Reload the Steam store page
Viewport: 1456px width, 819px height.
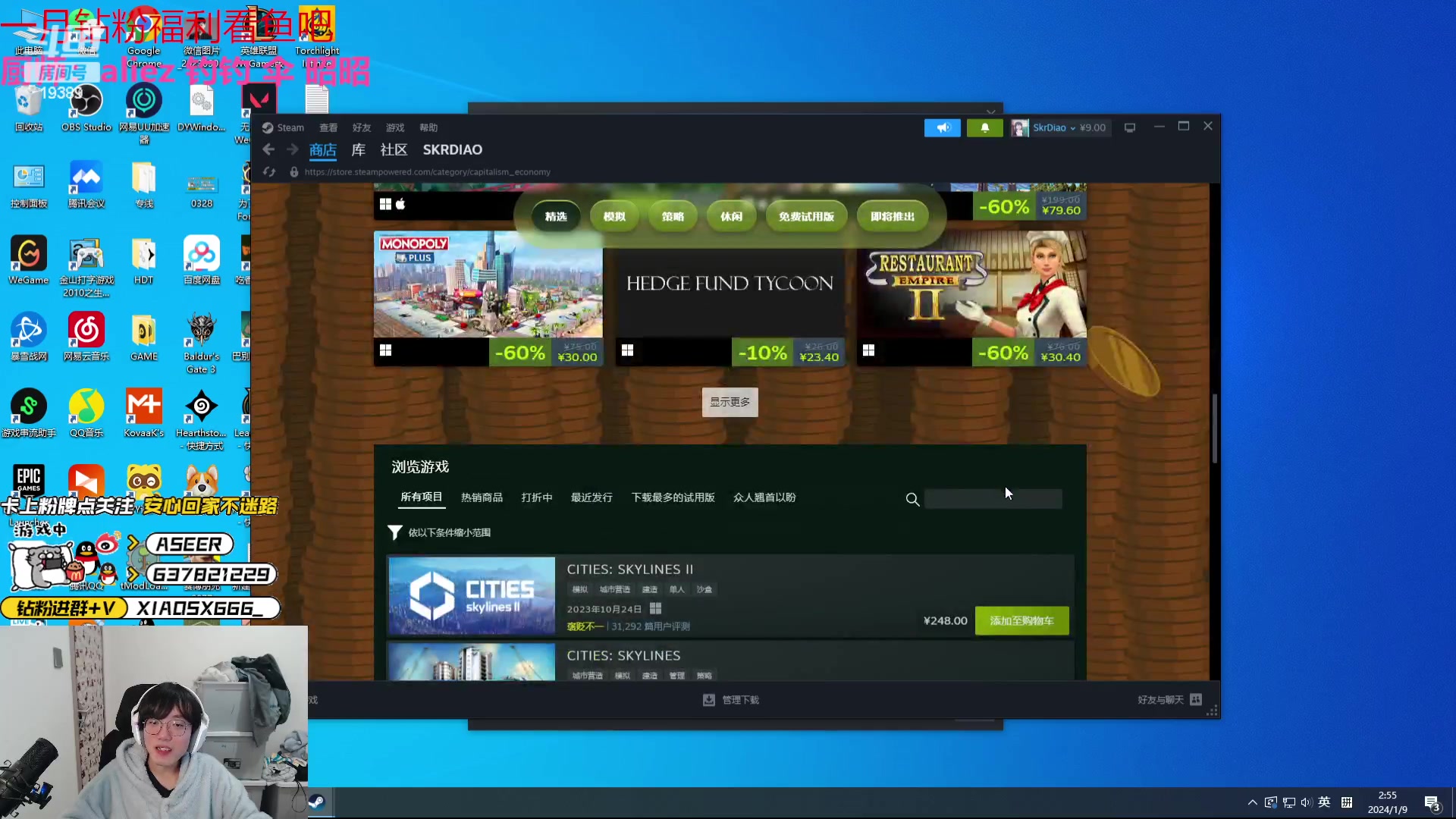(x=269, y=172)
